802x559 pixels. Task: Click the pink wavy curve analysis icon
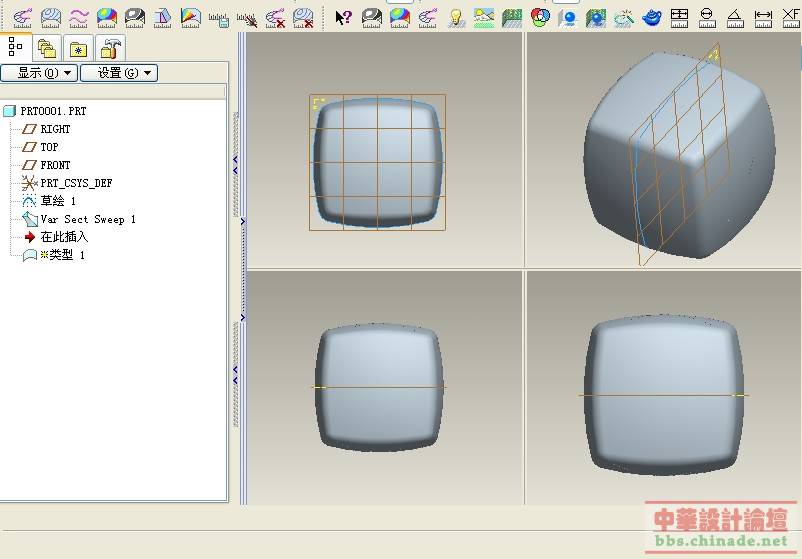pos(78,17)
